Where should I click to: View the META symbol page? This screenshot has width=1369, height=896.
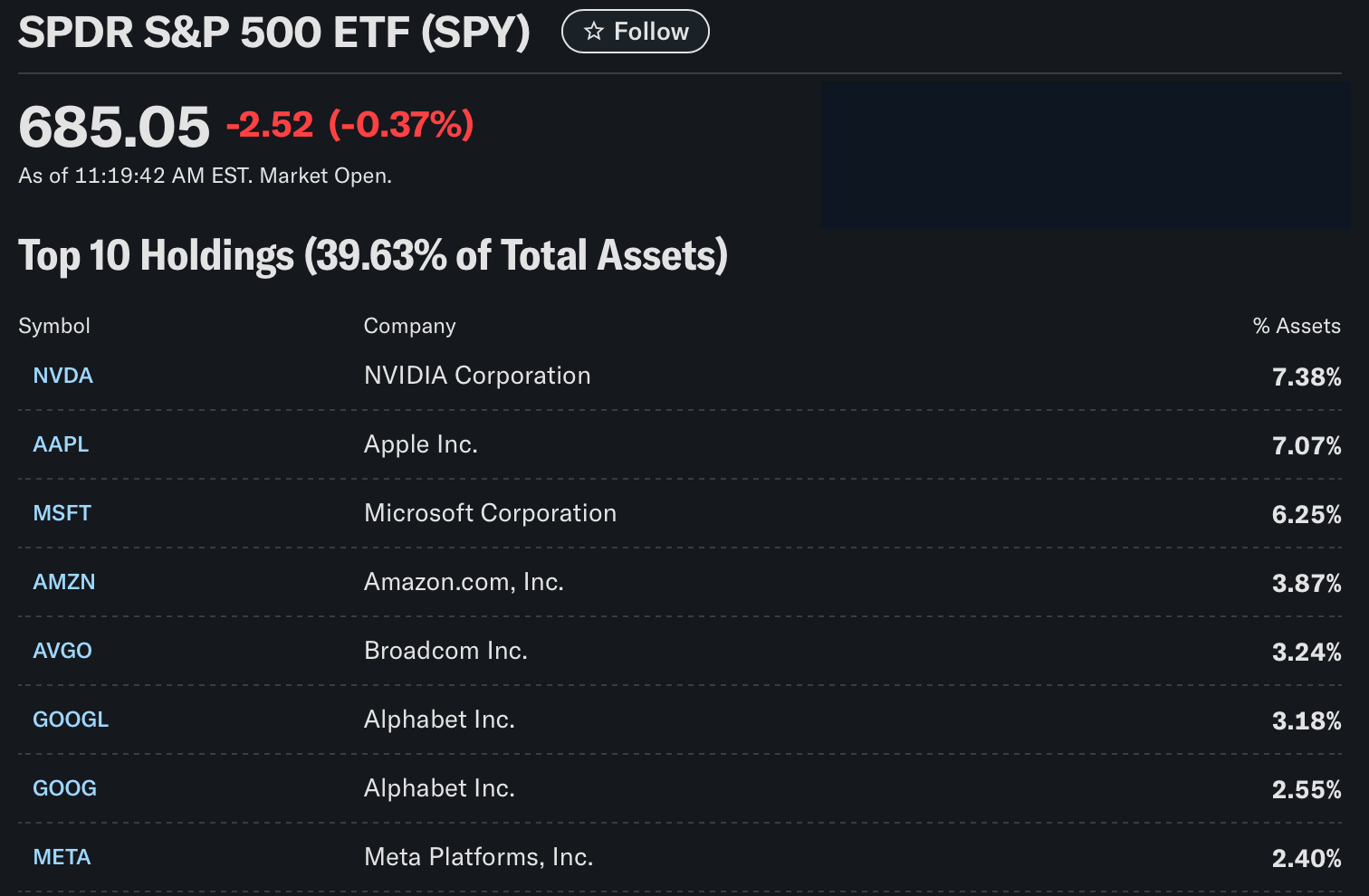pos(62,857)
